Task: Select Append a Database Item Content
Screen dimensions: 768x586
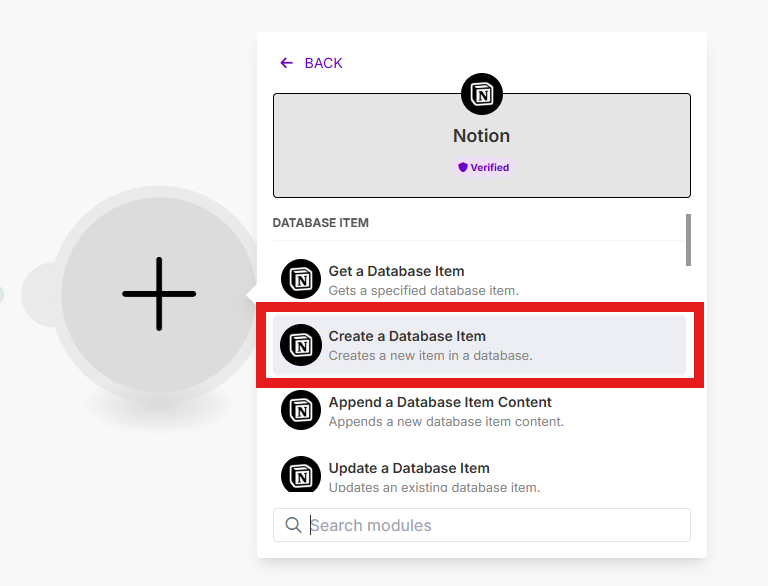Action: pos(479,411)
